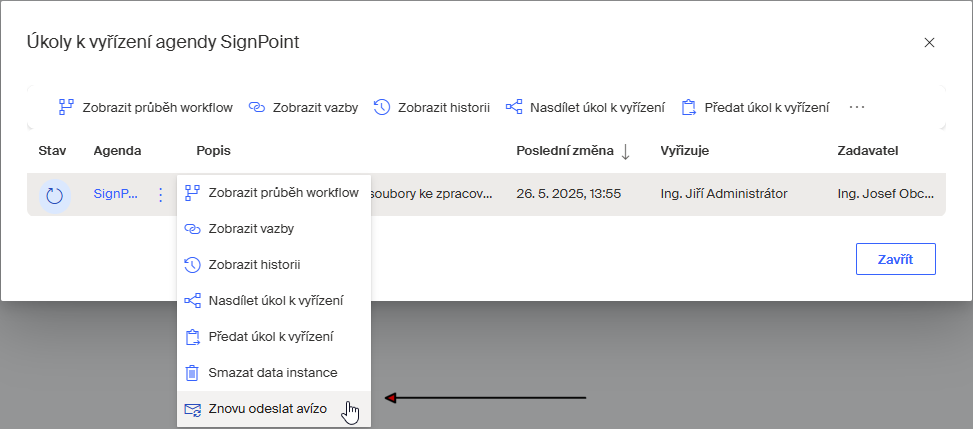Toggle the row's vertical three-dots menu
The width and height of the screenshot is (973, 429).
click(x=160, y=195)
